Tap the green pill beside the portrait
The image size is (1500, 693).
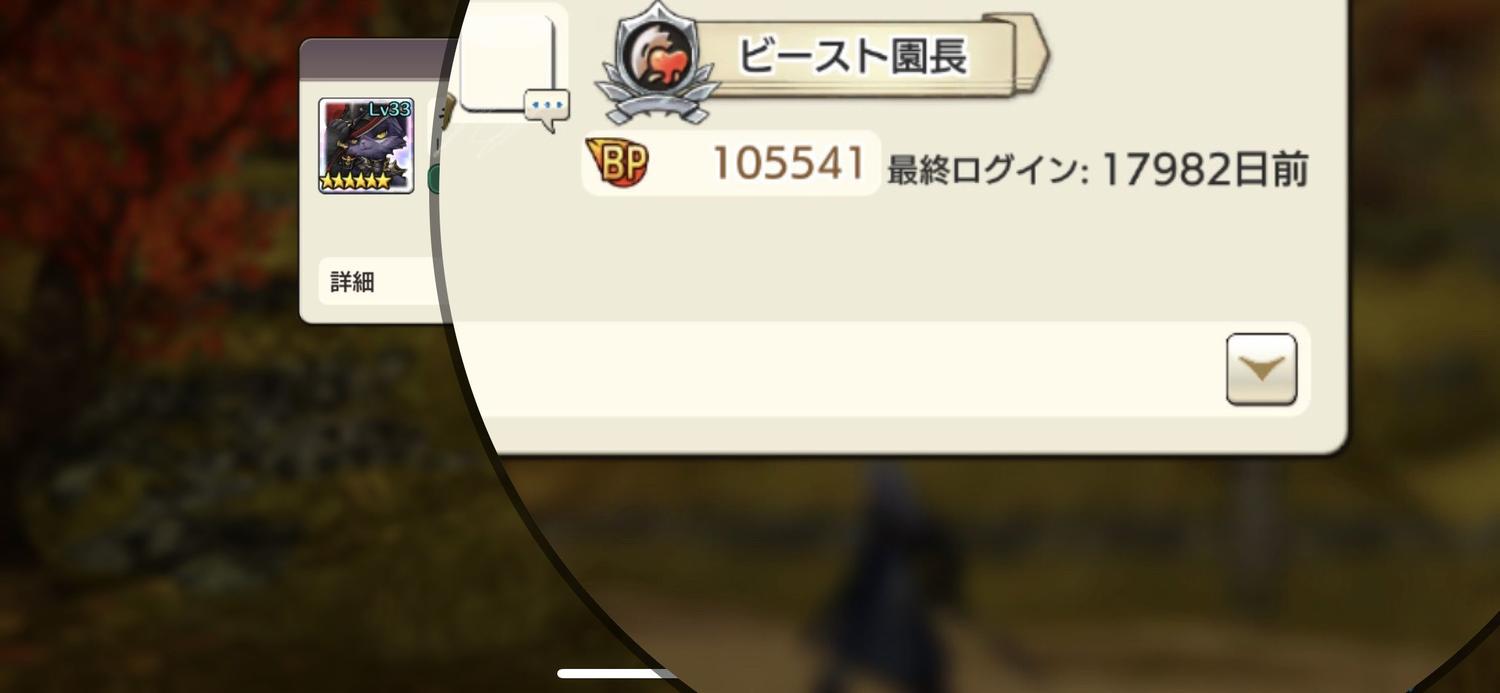(x=436, y=178)
